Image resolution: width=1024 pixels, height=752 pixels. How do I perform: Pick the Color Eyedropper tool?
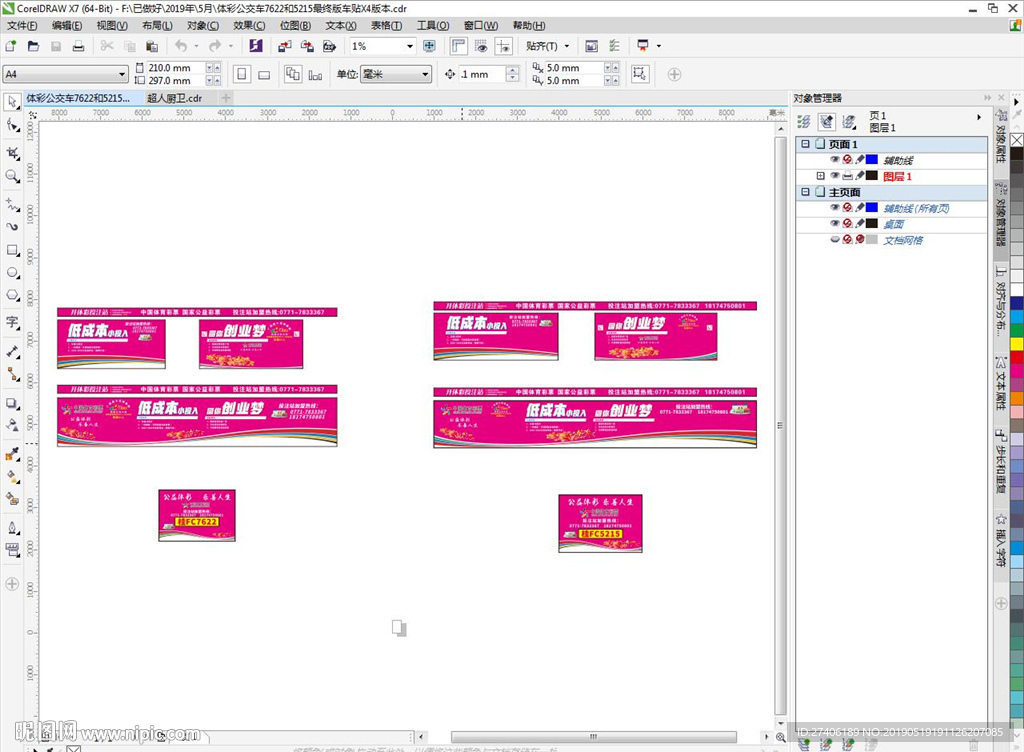click(12, 454)
